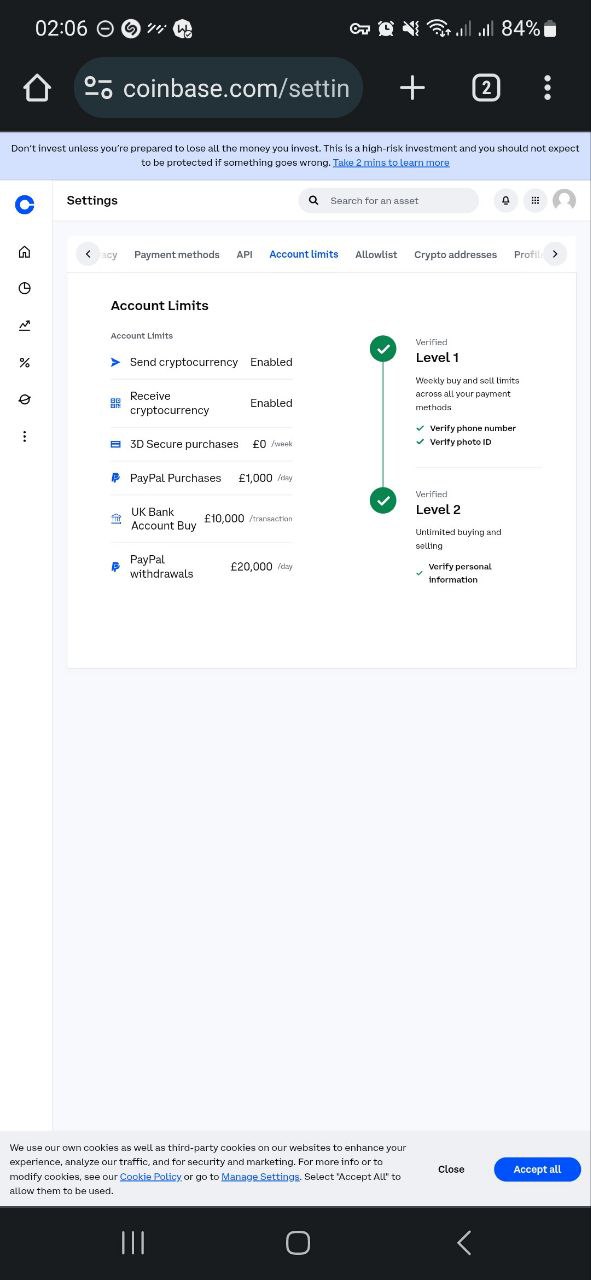Viewport: 591px width, 1280px height.
Task: Open the Coinbase logo home link
Action: coord(25,205)
